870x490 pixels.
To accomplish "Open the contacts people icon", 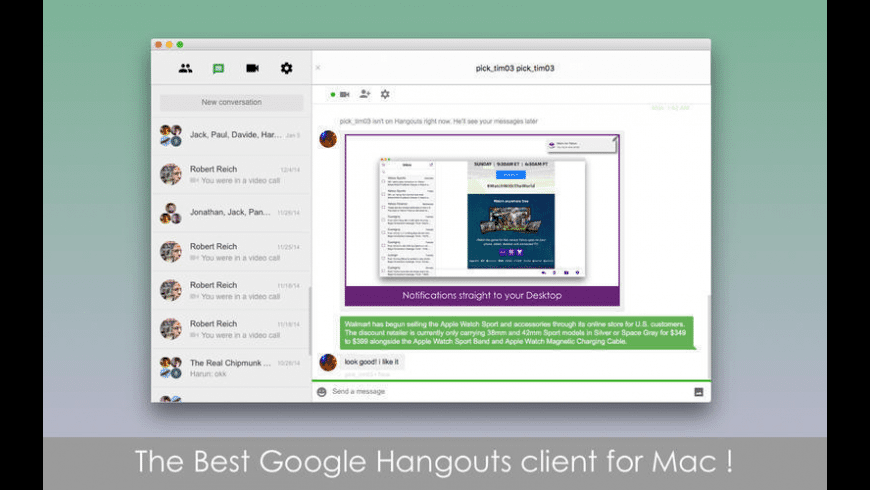I will tap(185, 68).
